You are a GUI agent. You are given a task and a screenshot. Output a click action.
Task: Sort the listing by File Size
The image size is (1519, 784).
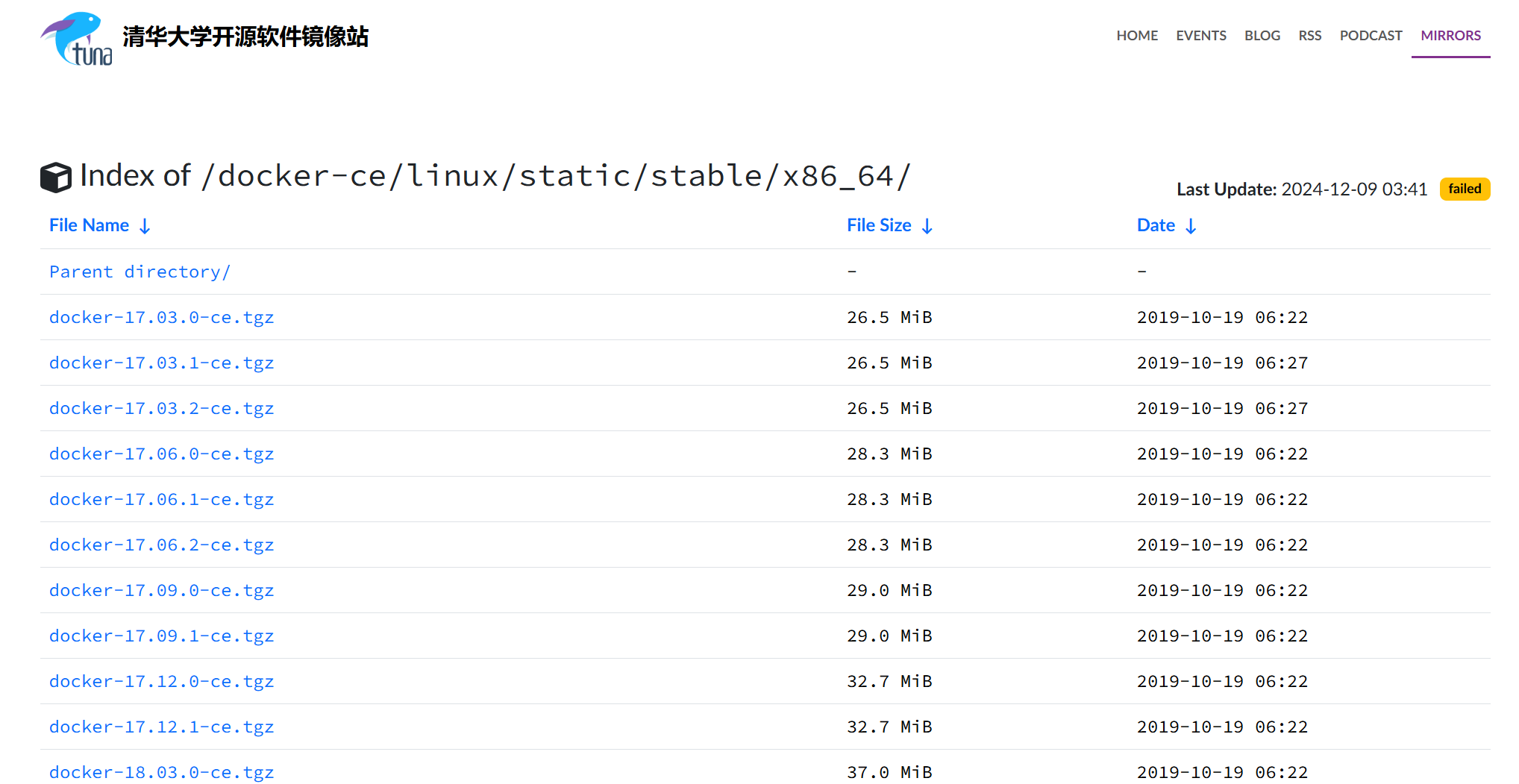coord(878,225)
